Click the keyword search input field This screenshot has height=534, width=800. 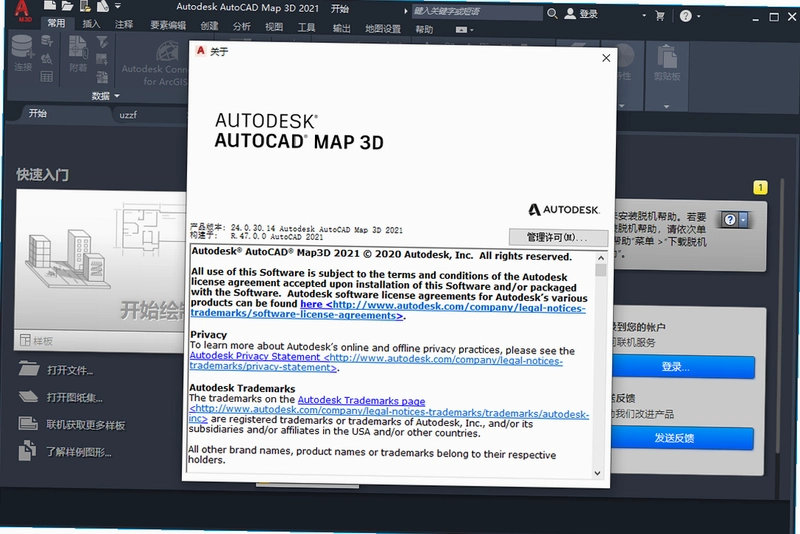pyautogui.click(x=477, y=11)
